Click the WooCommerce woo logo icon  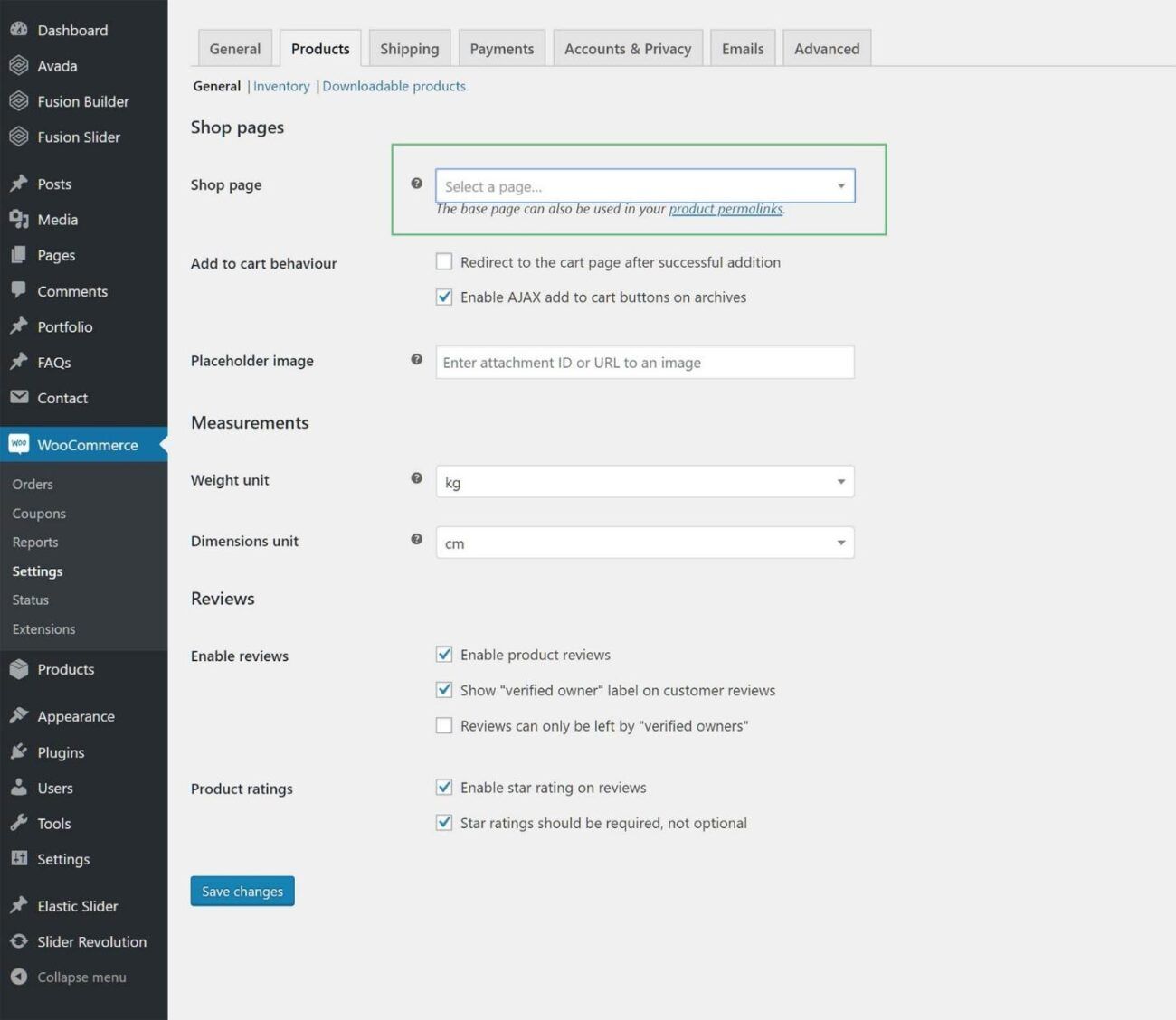(19, 444)
